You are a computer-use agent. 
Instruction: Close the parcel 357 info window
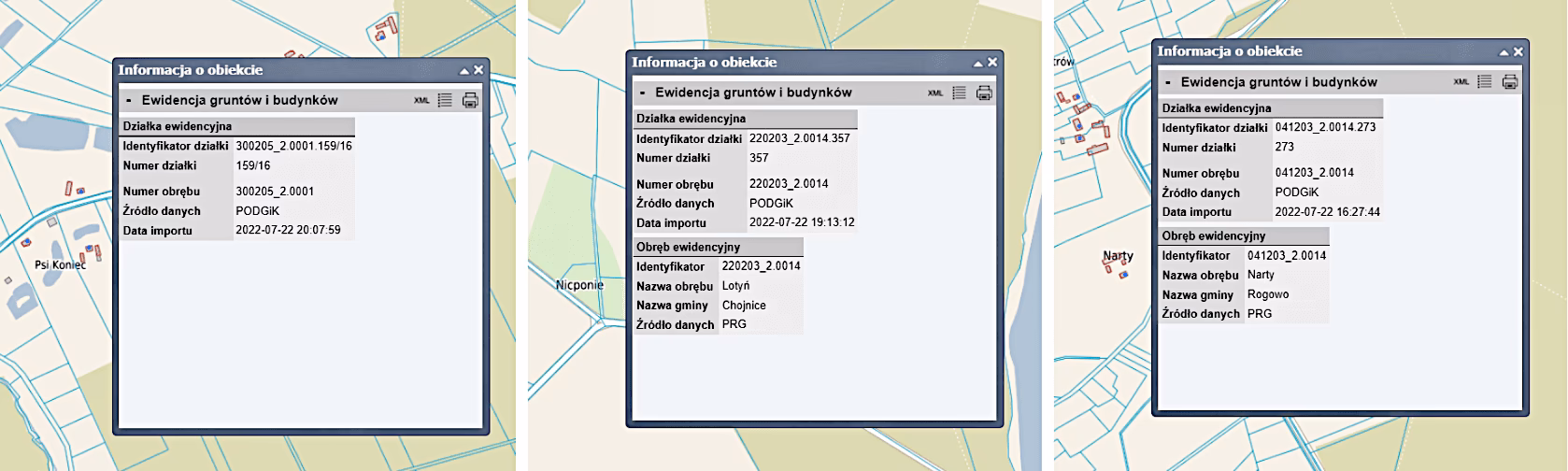pyautogui.click(x=992, y=63)
